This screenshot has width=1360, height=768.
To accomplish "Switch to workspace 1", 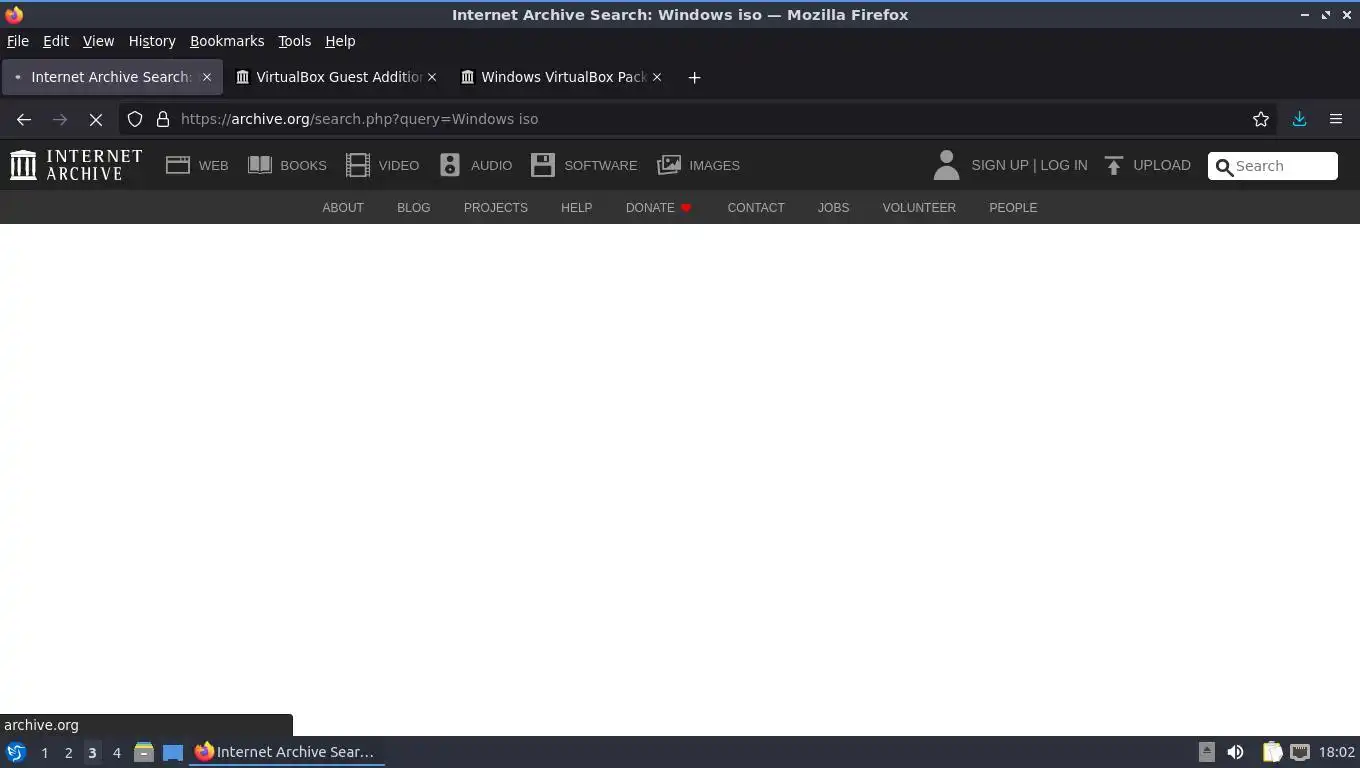I will coord(44,752).
